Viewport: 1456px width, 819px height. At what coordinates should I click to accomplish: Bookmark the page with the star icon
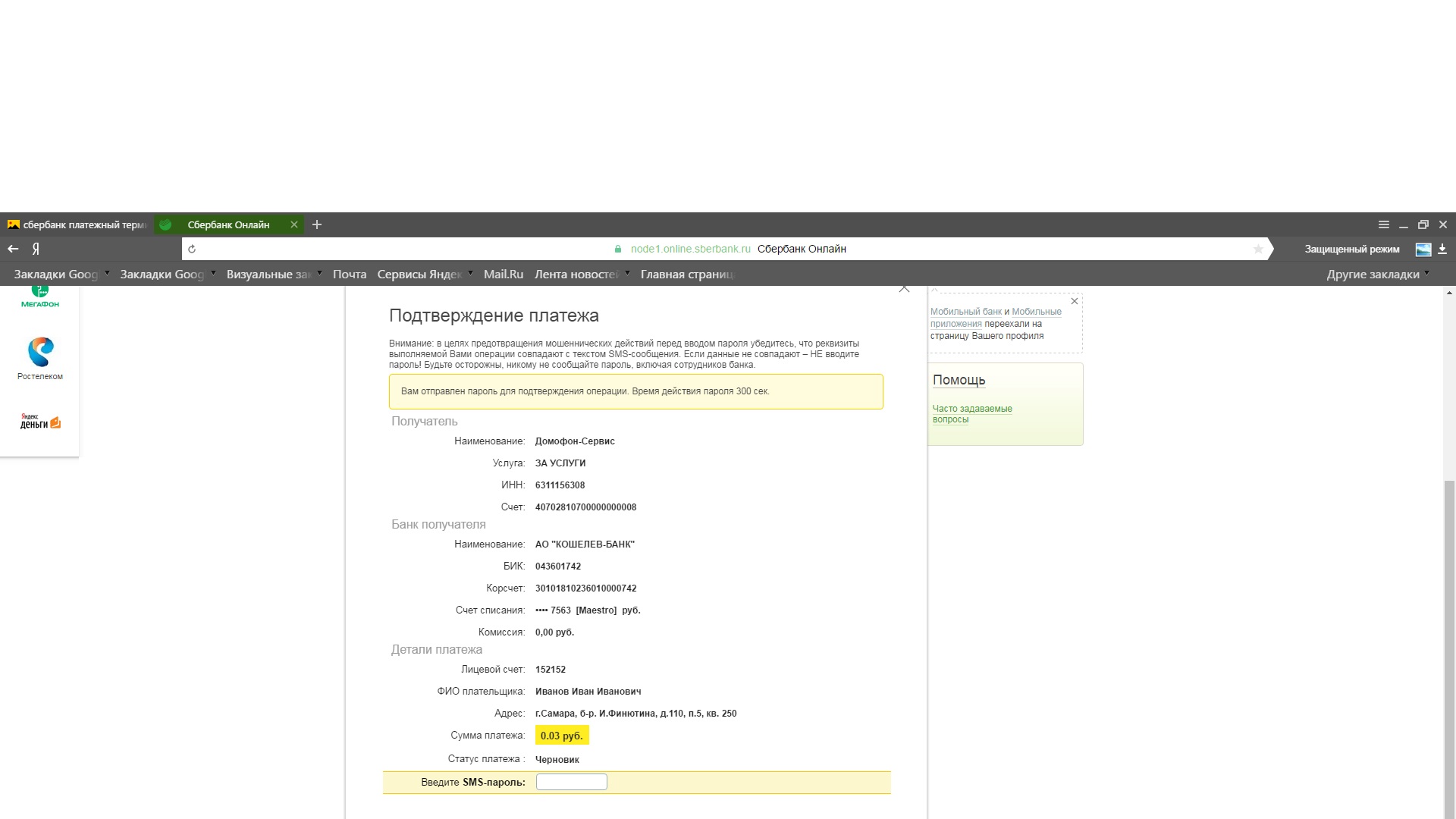[1258, 249]
